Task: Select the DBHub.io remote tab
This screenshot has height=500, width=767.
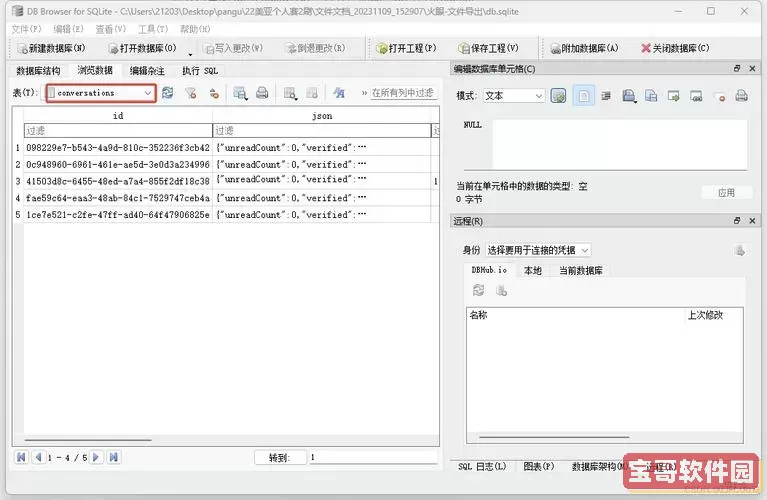Action: (x=489, y=270)
